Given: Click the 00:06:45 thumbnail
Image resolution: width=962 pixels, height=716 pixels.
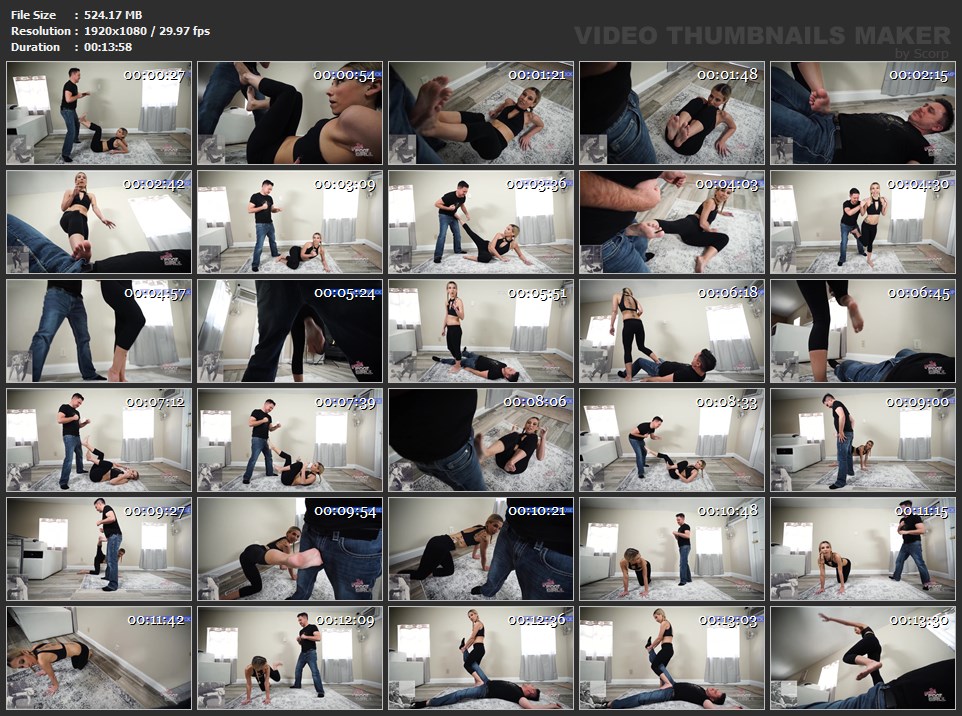Looking at the screenshot, I should point(863,331).
